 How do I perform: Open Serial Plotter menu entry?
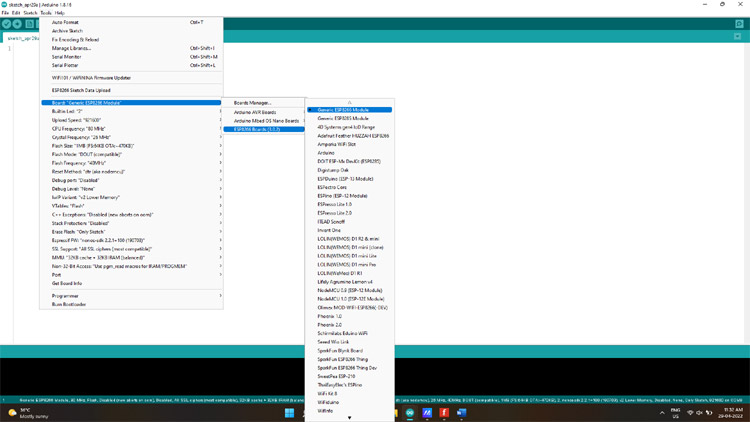click(x=131, y=65)
